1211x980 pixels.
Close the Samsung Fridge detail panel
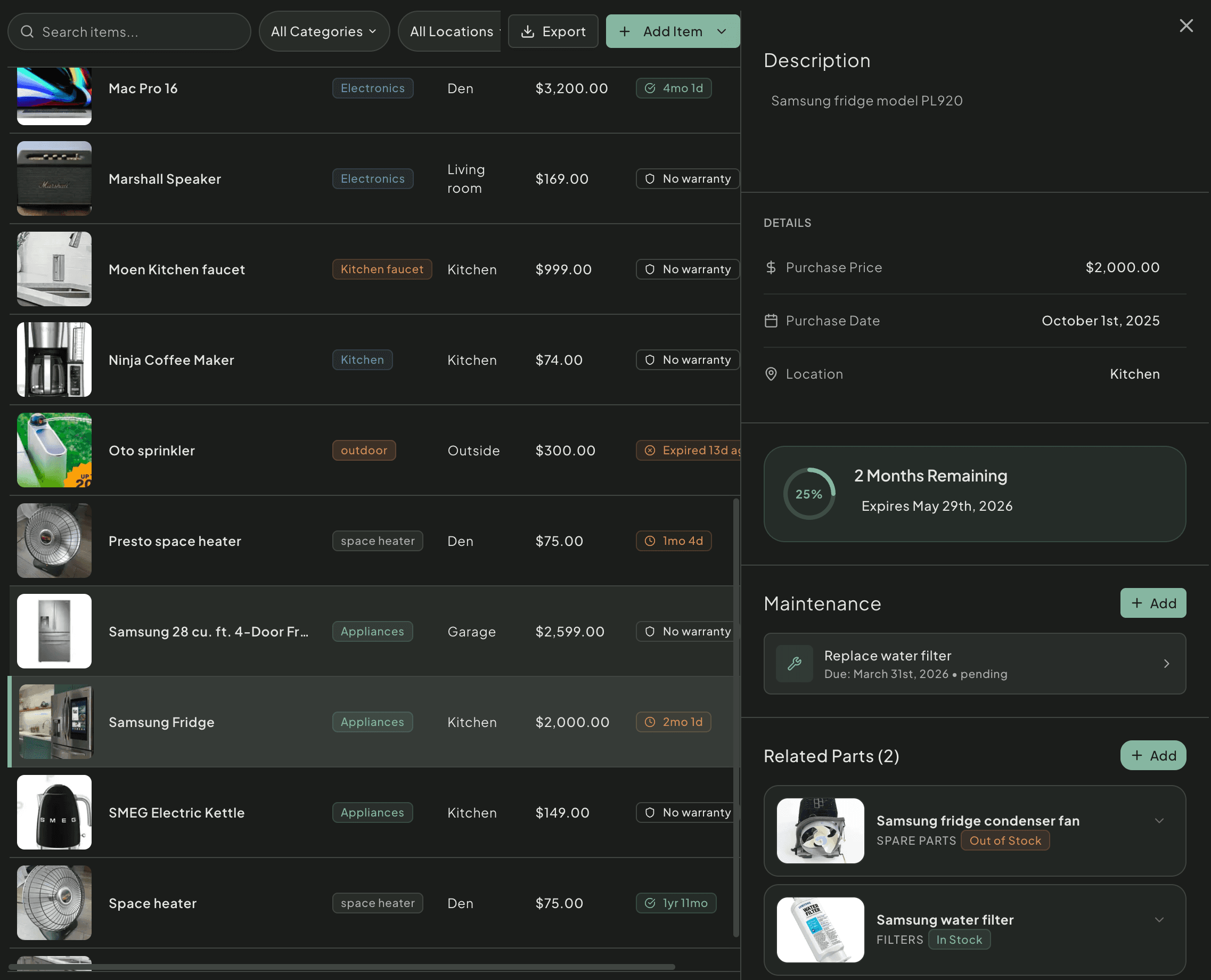point(1186,26)
